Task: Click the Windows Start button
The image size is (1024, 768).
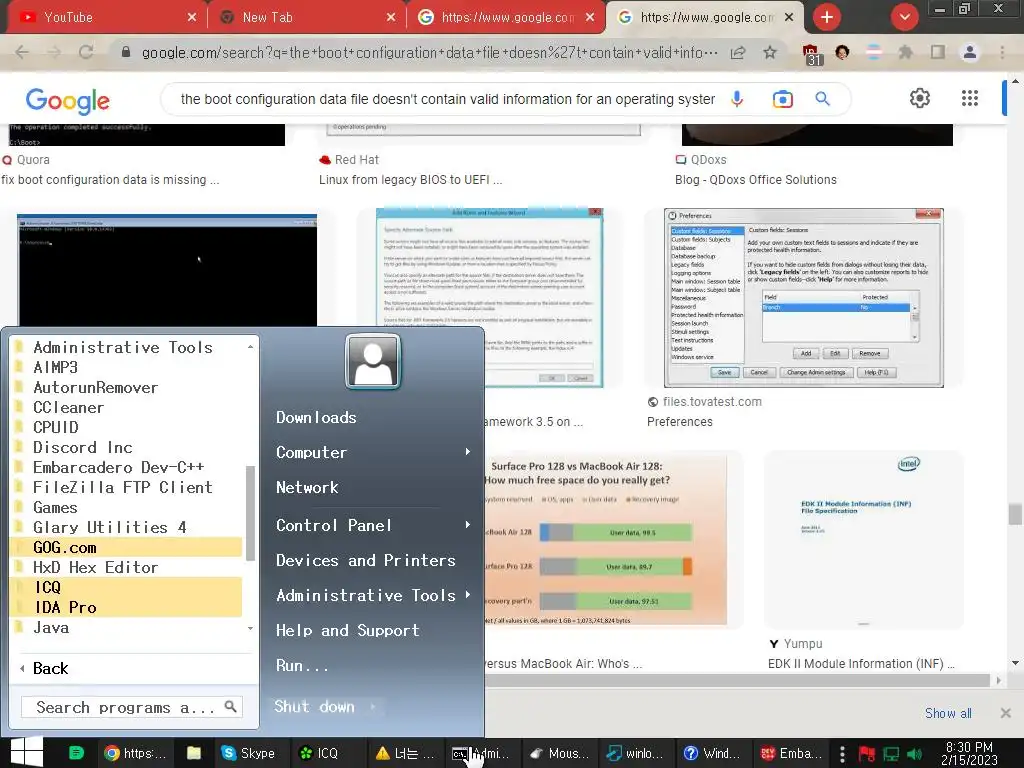Action: (27, 752)
